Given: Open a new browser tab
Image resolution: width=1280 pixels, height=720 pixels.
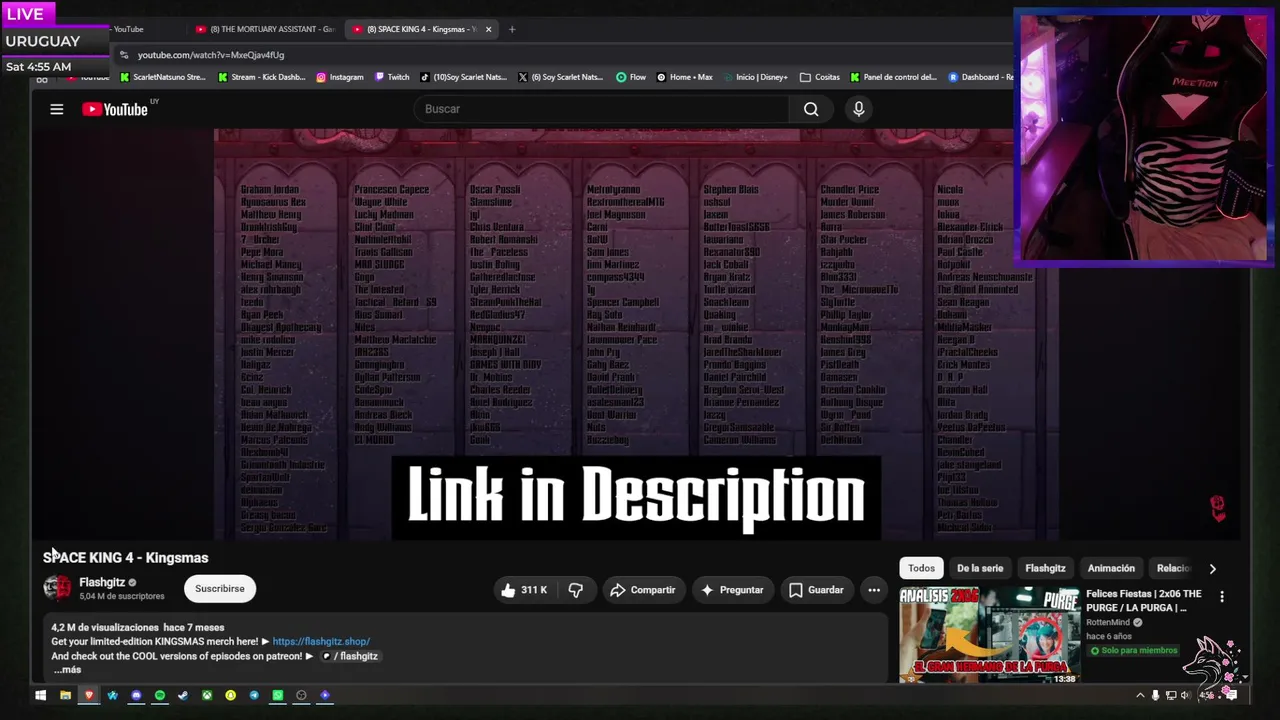Looking at the screenshot, I should pyautogui.click(x=512, y=29).
